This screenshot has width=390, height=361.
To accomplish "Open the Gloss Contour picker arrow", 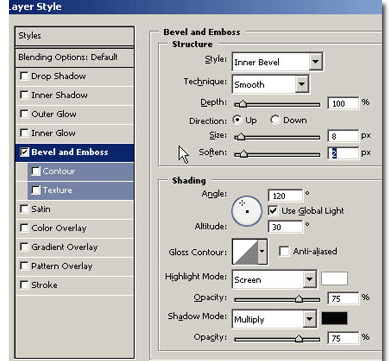I will point(262,252).
